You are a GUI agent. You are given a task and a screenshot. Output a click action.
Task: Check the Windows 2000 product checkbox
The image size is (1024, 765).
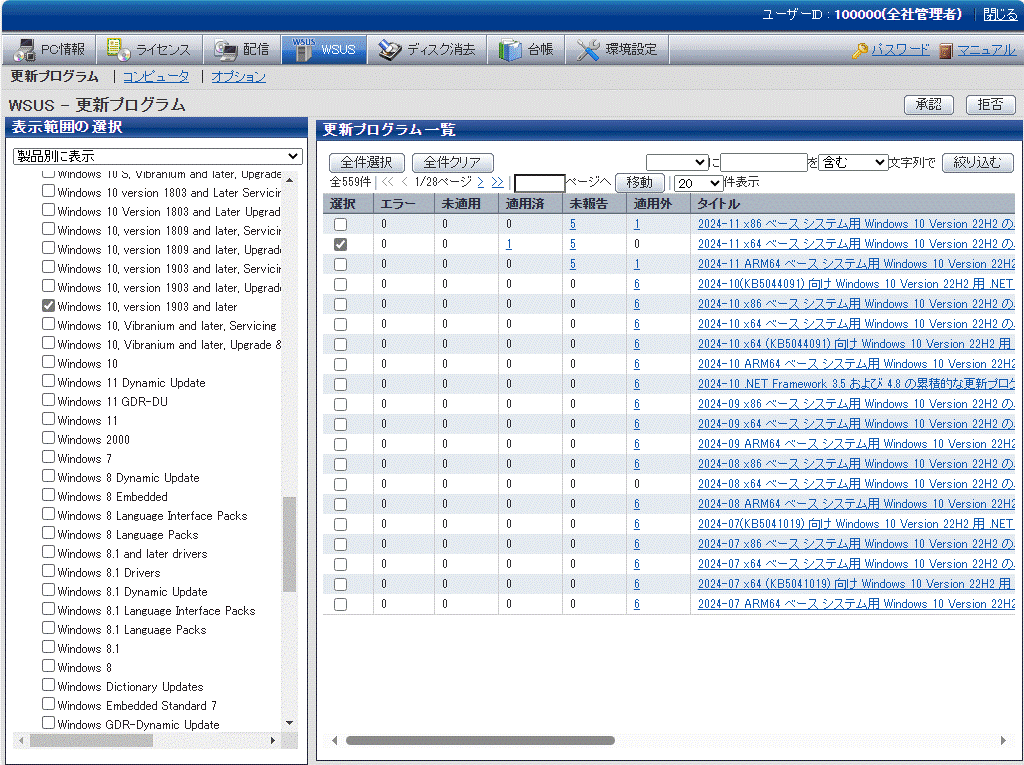(x=48, y=438)
